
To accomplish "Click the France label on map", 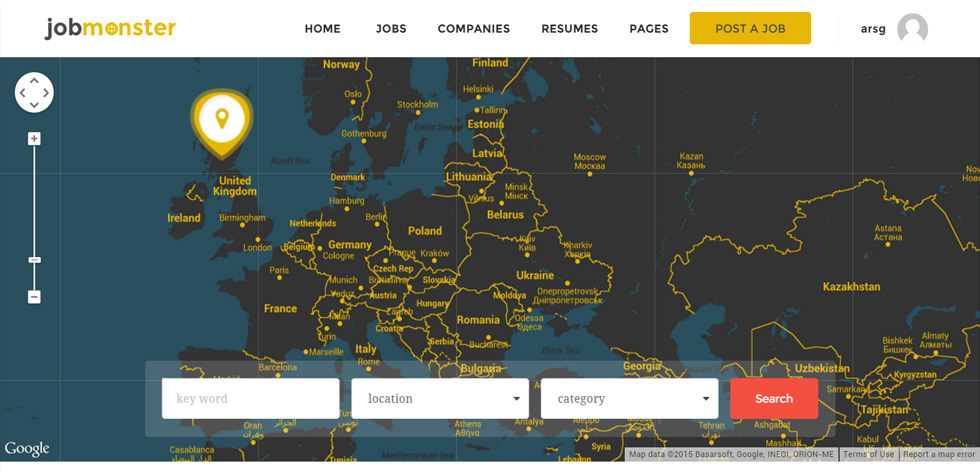I will (280, 309).
